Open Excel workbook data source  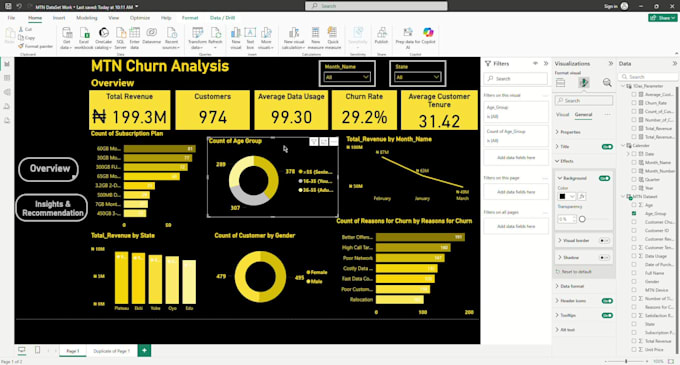click(84, 38)
